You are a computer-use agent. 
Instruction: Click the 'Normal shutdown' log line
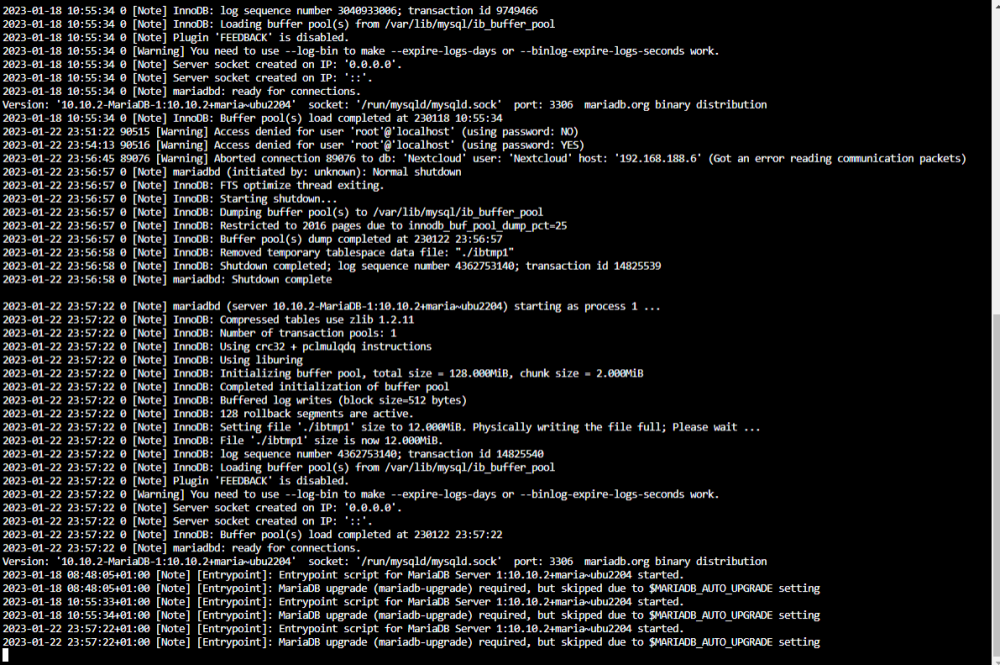click(232, 172)
